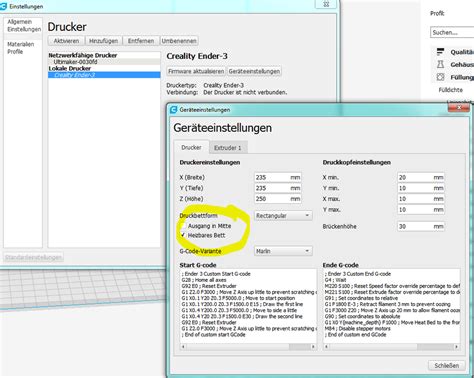Viewport: 474px width, 378px height.
Task: Click the Y min. value field
Action: pyautogui.click(x=421, y=188)
